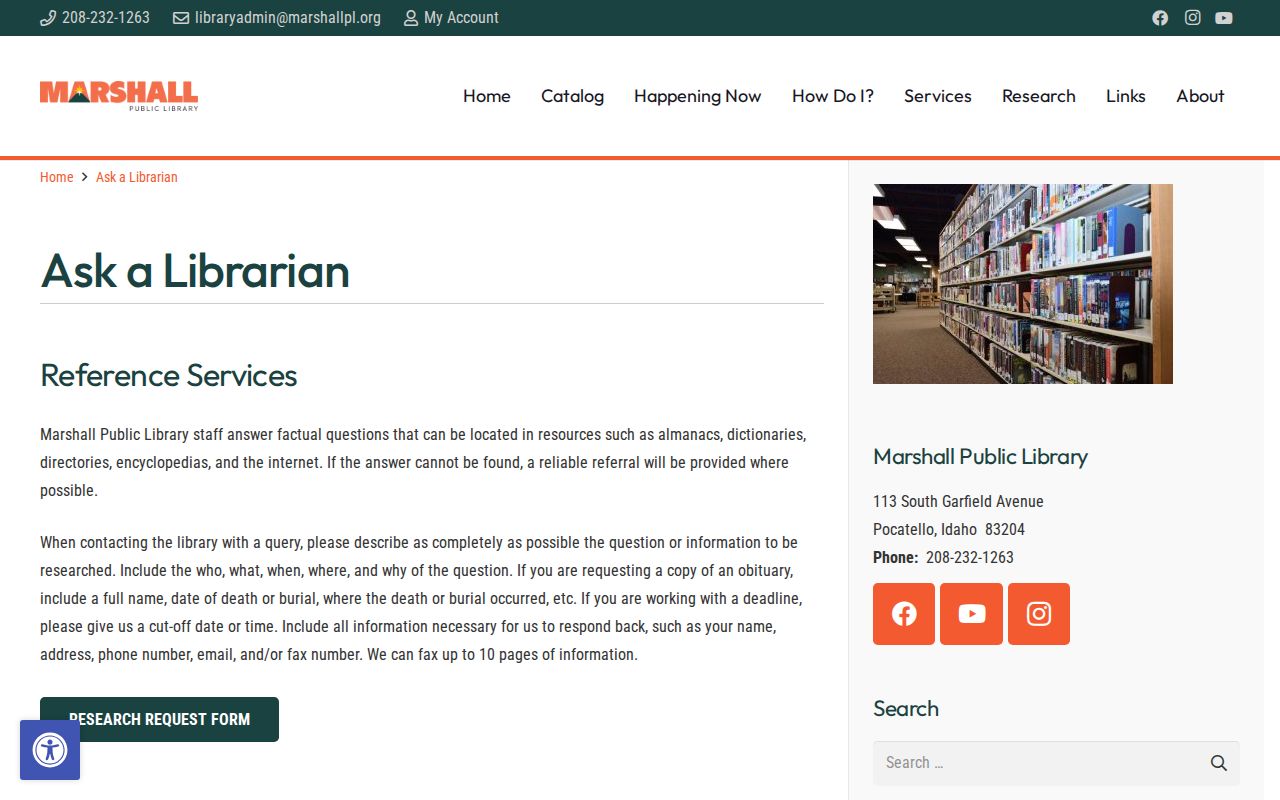Screen dimensions: 1280x800
Task: Open the Links menu
Action: (1126, 96)
